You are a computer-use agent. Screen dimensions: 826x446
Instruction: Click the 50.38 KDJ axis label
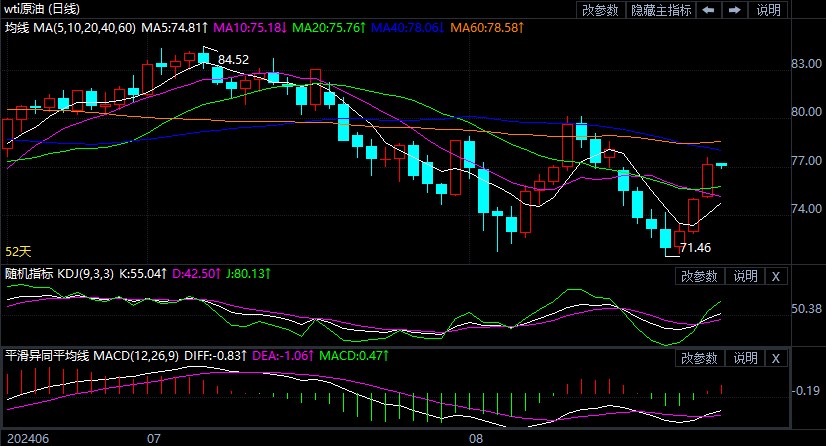click(x=806, y=309)
